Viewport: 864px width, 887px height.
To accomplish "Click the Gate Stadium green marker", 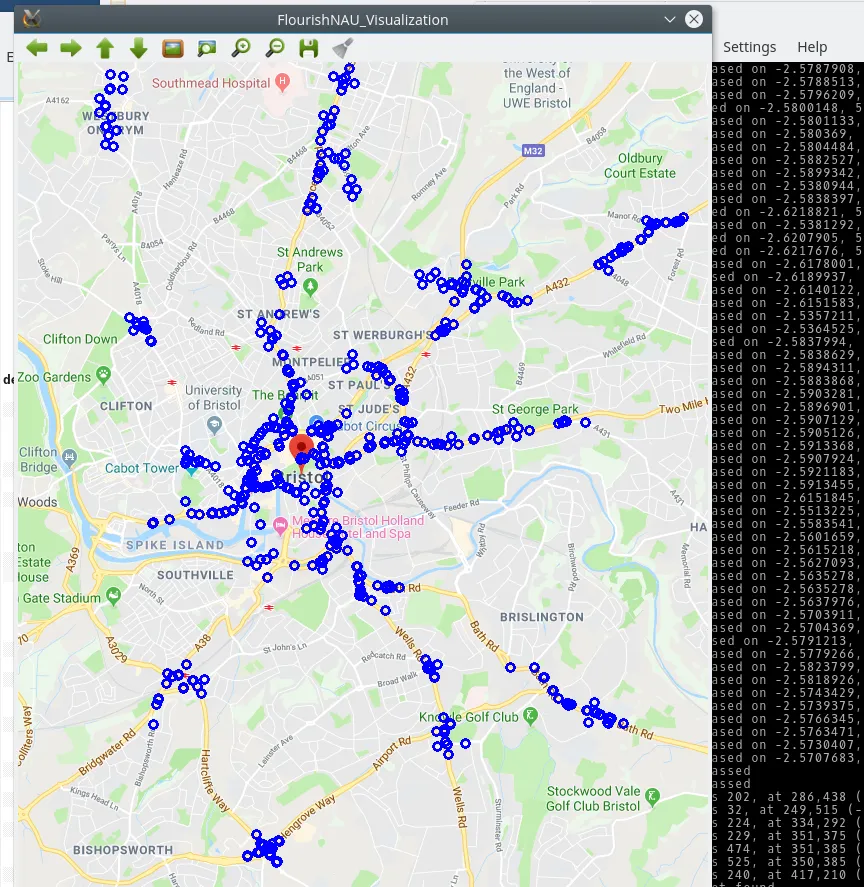I will click(x=114, y=596).
